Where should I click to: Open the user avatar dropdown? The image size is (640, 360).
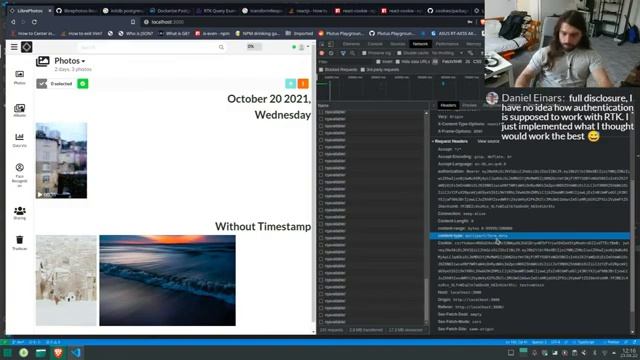pyautogui.click(x=304, y=47)
